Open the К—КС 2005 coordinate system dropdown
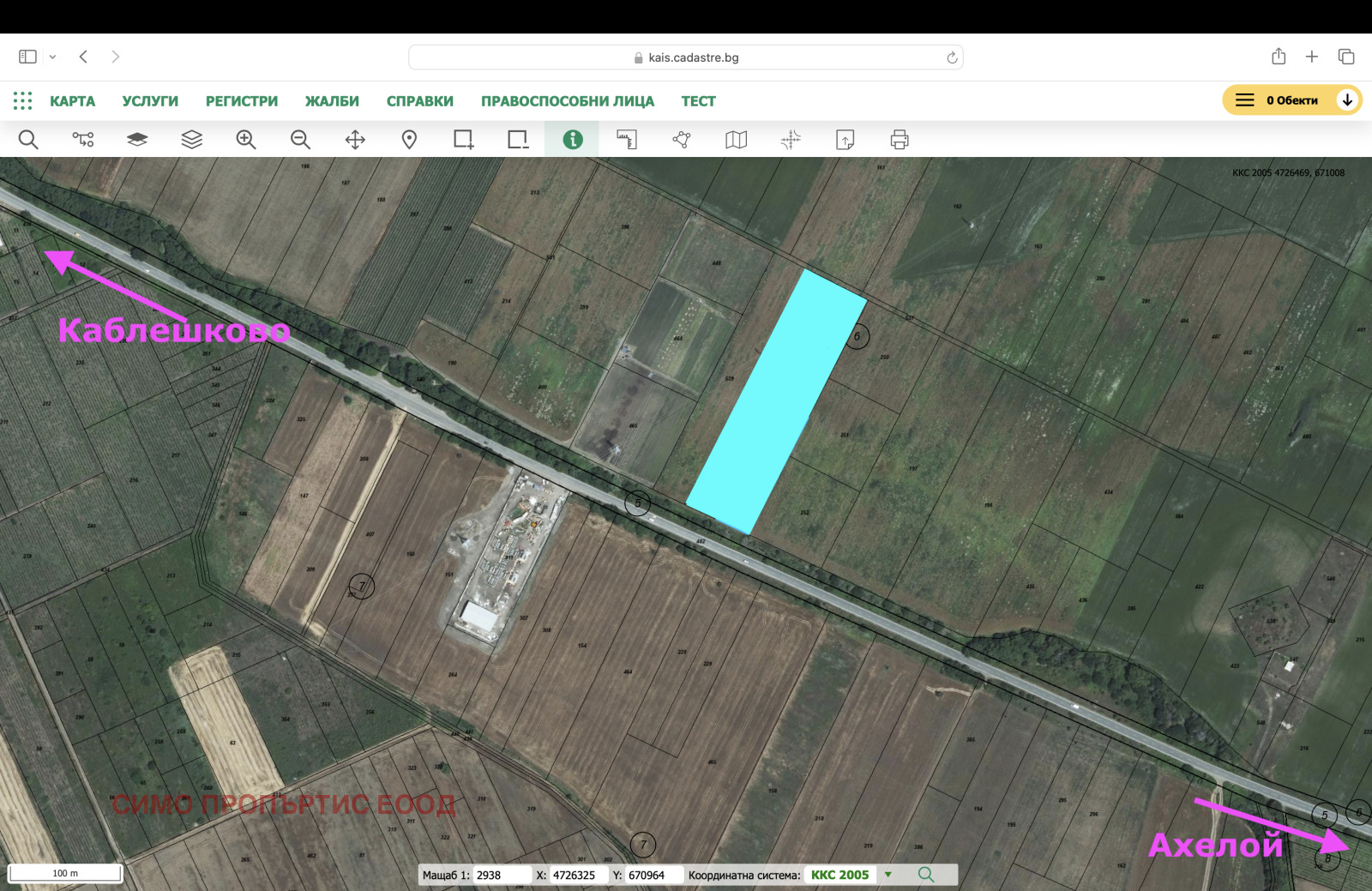The image size is (1372, 891). coord(889,875)
